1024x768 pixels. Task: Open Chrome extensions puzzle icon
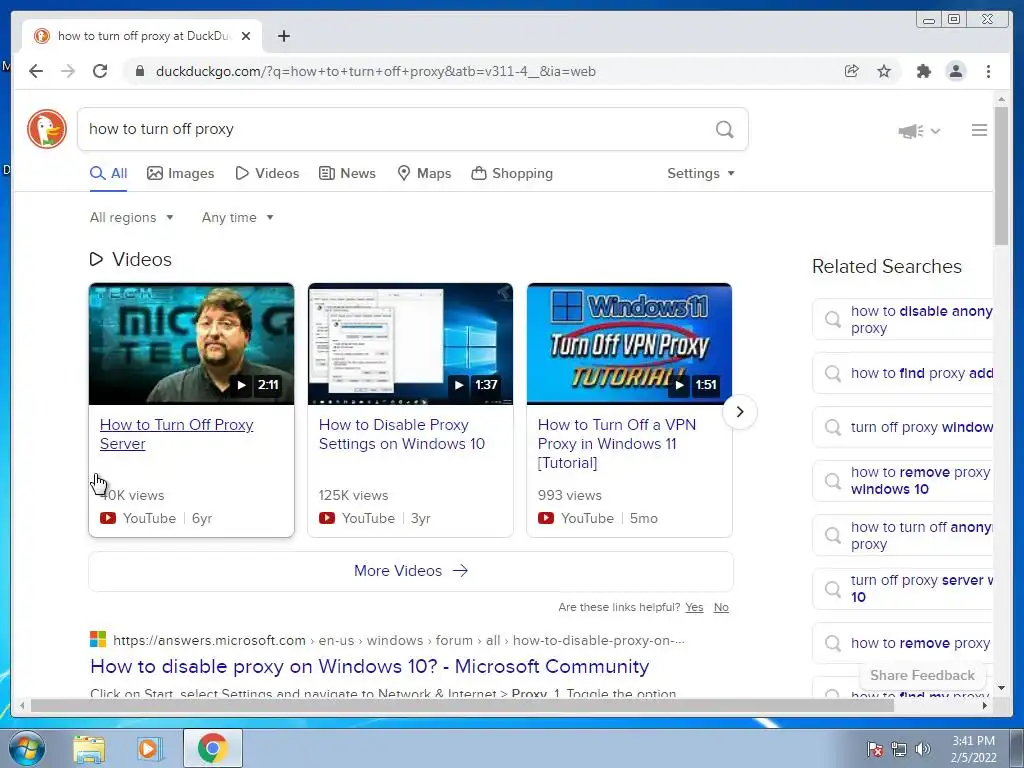pos(923,71)
